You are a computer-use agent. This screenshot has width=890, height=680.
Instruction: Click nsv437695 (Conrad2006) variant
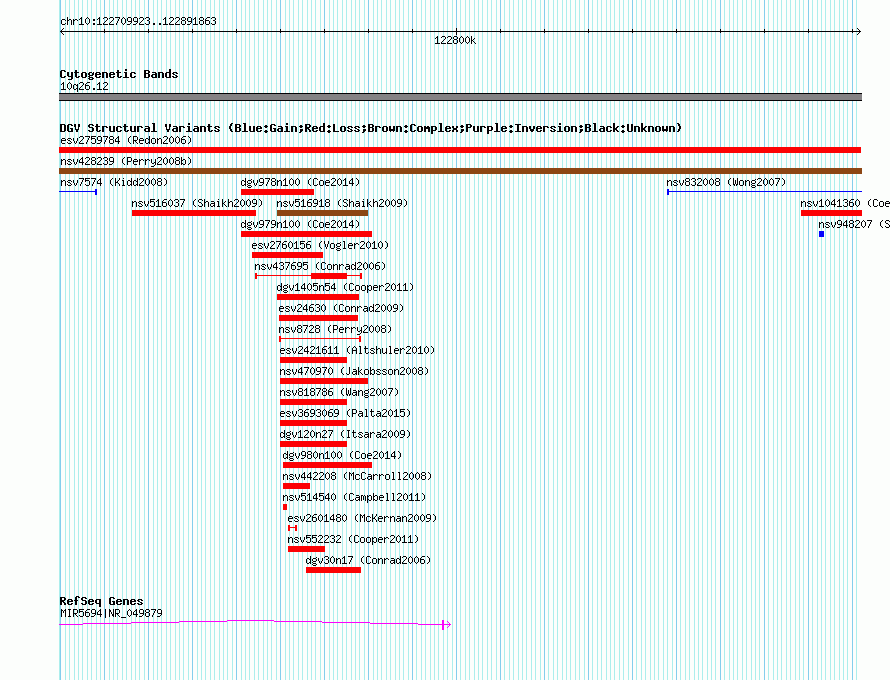[308, 276]
